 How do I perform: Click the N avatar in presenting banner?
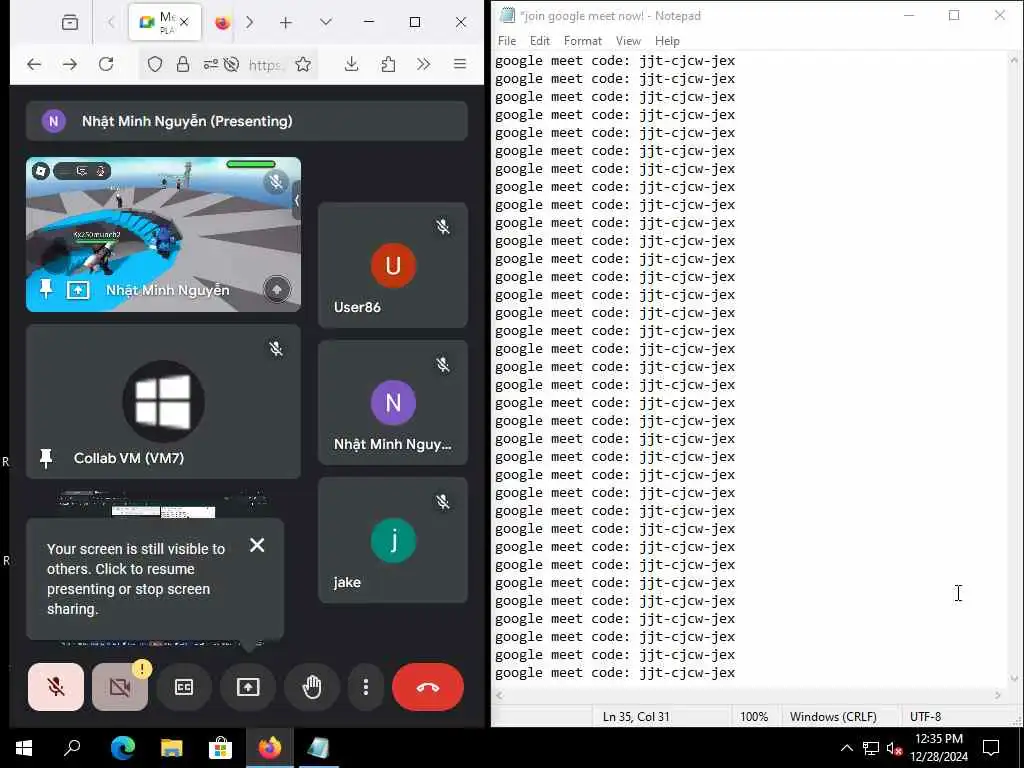coord(54,121)
